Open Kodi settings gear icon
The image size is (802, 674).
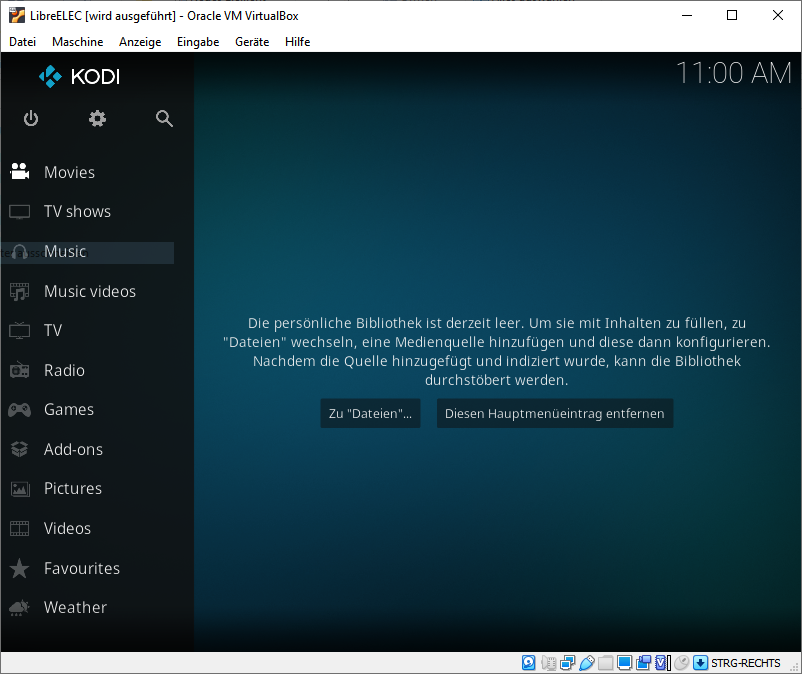pos(97,119)
